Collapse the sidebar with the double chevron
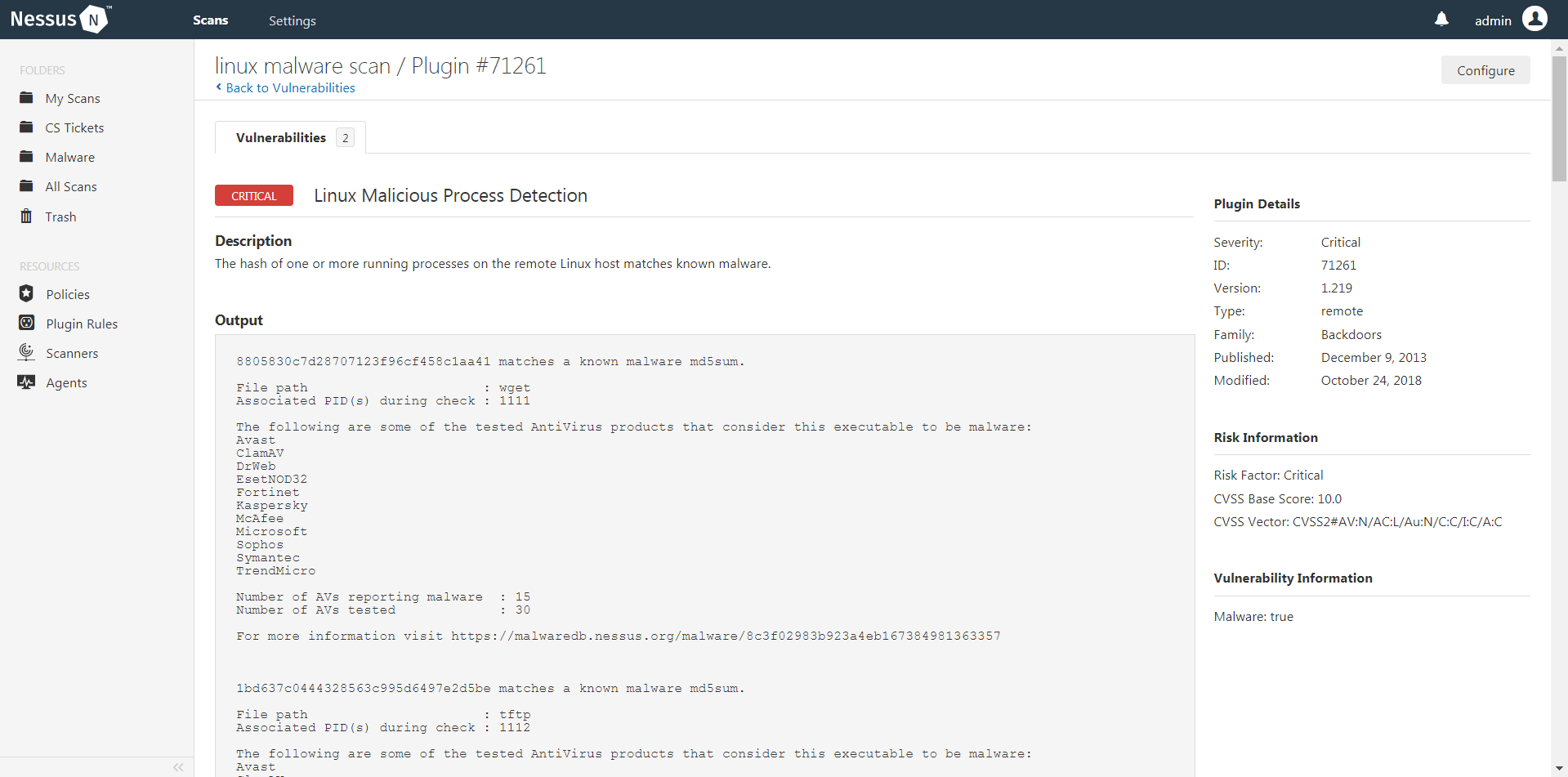Image resolution: width=1568 pixels, height=777 pixels. (178, 767)
